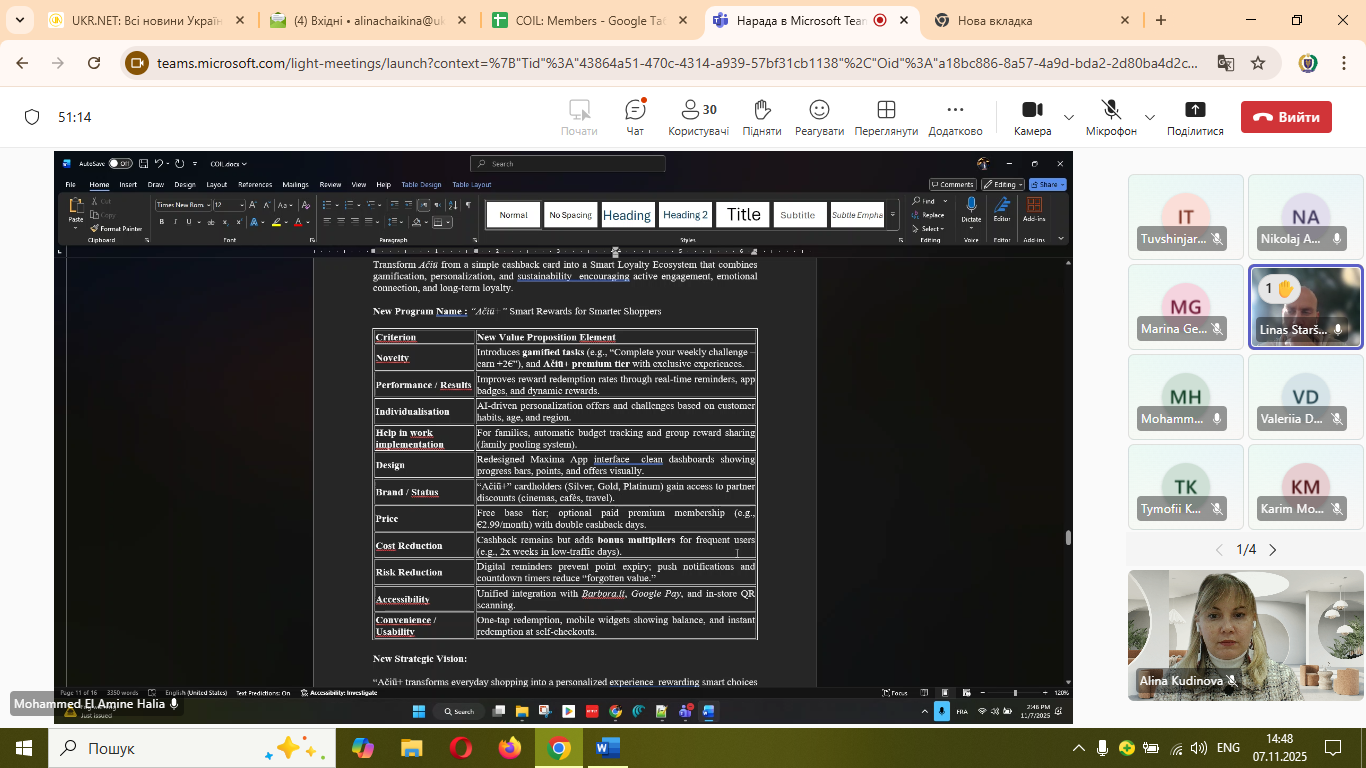Open Firefox from the Windows taskbar
This screenshot has width=1366, height=768.
pyautogui.click(x=509, y=748)
